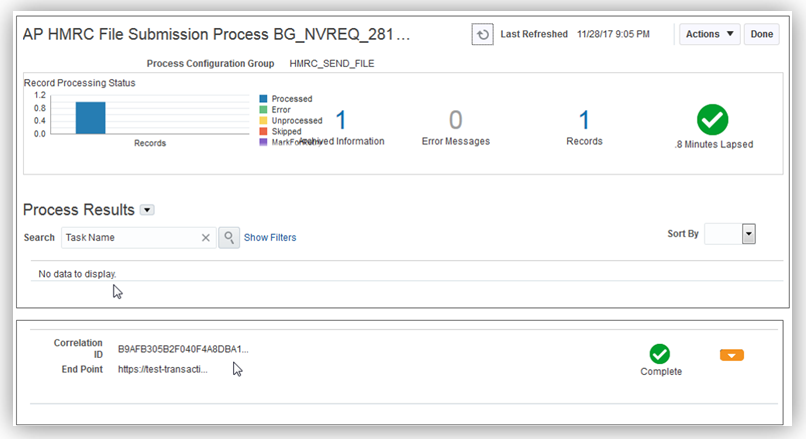Click the Error legend green swatch
This screenshot has width=806, height=439.
pos(263,109)
